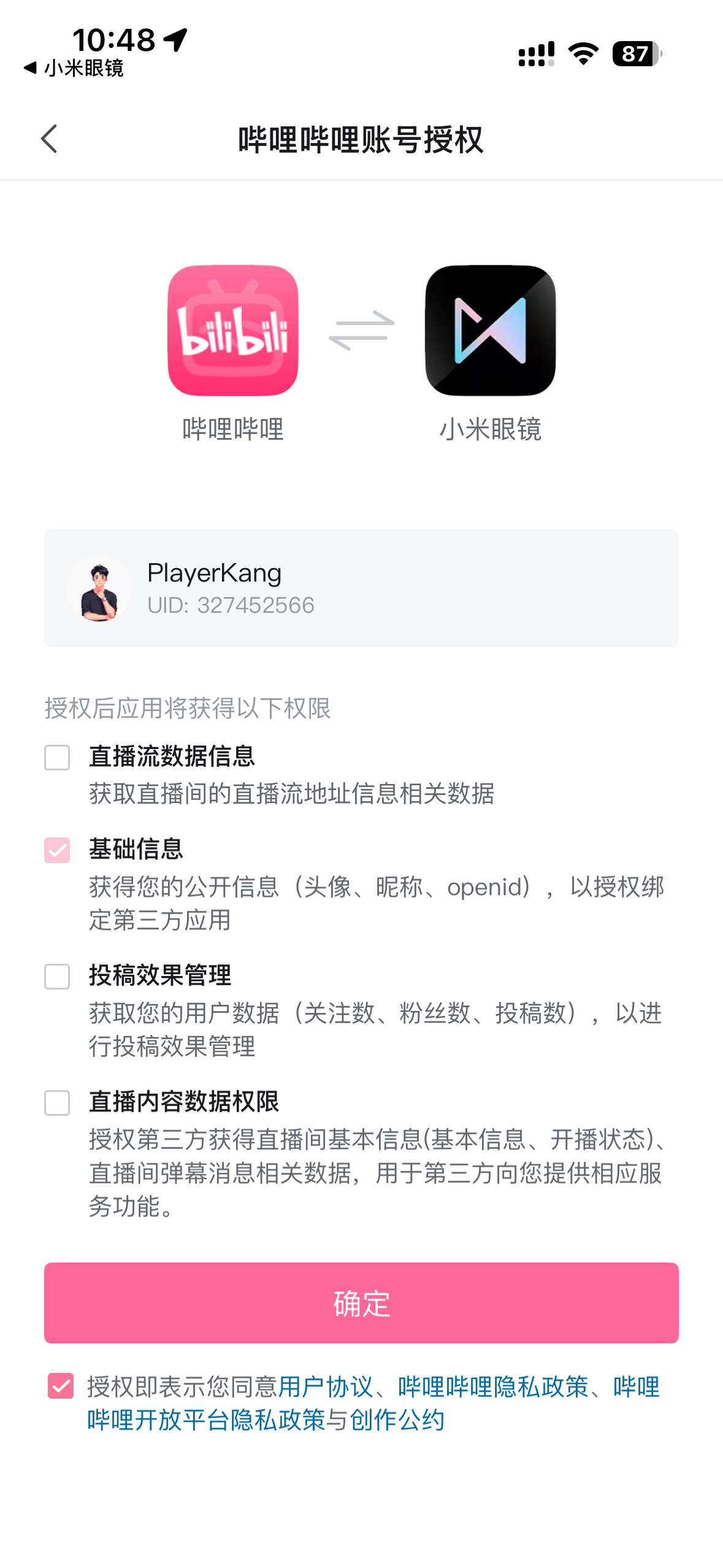
Task: Tap the location arrow beside the time
Action: click(176, 40)
